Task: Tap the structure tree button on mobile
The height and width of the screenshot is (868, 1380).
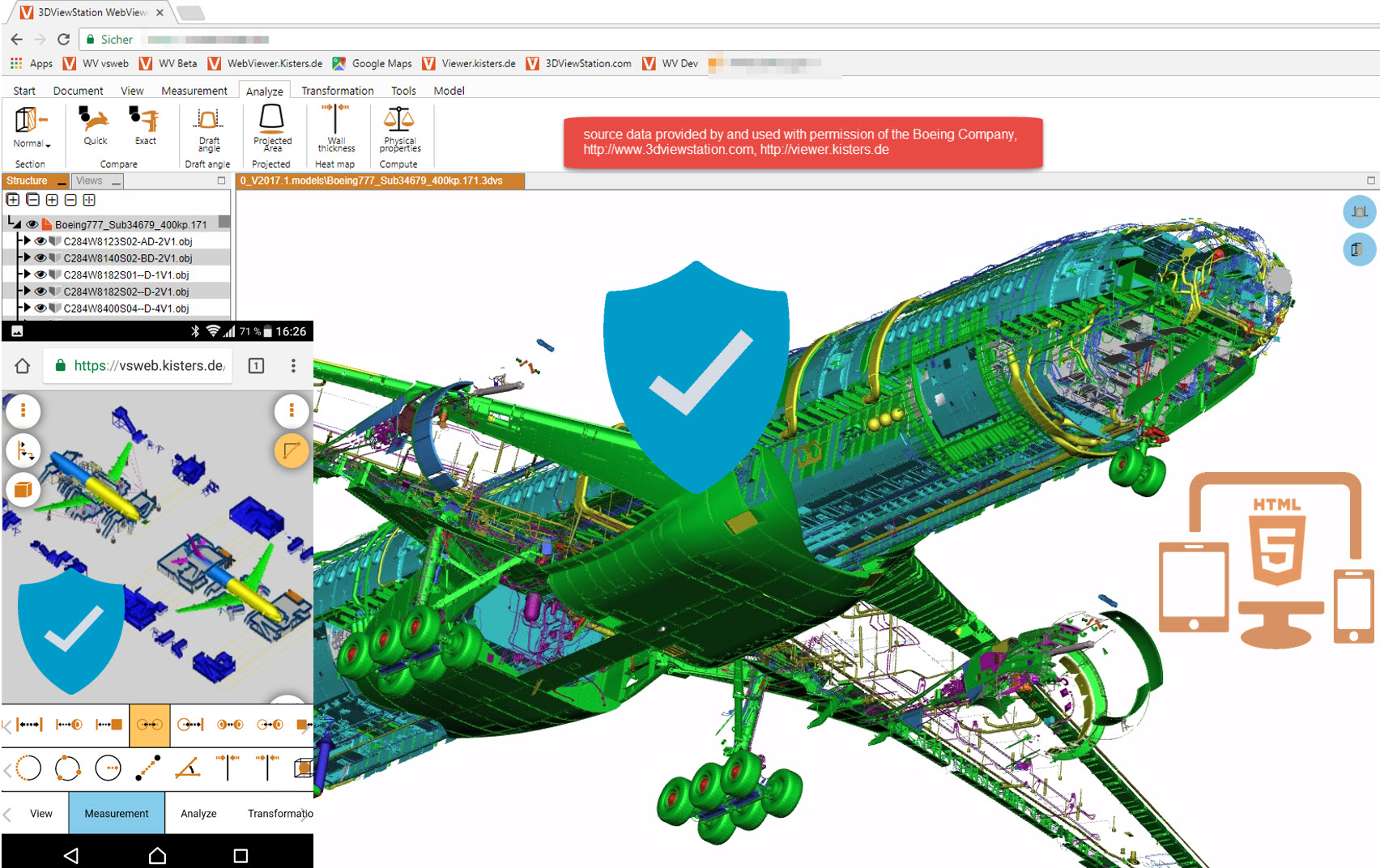Action: tap(23, 450)
